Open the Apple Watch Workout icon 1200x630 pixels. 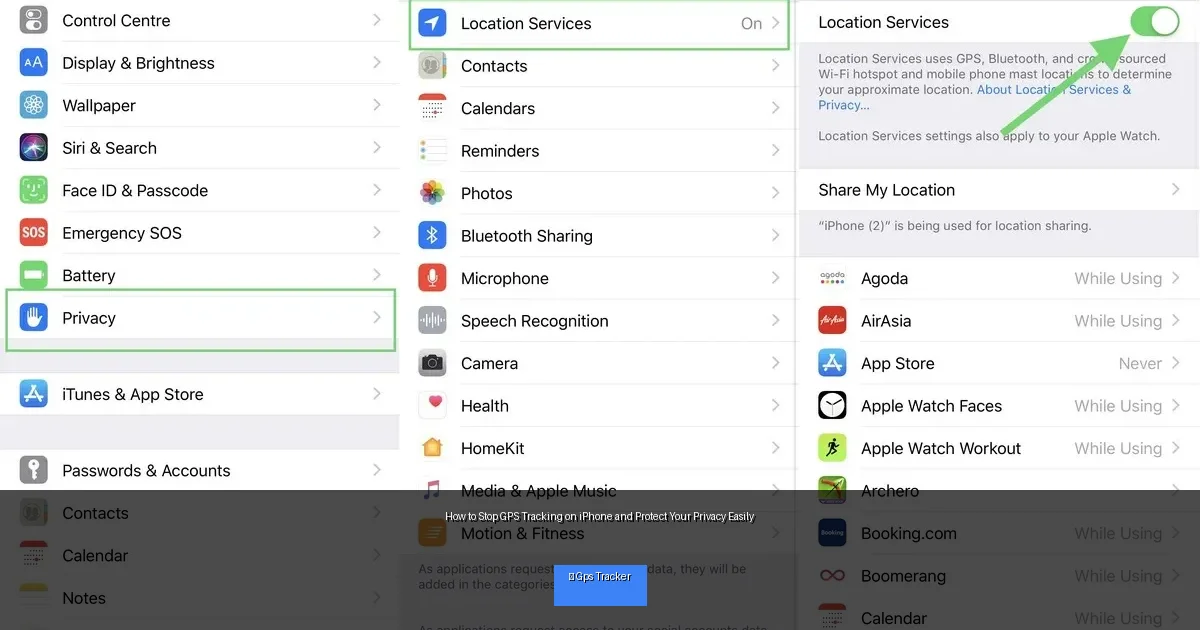click(x=832, y=448)
